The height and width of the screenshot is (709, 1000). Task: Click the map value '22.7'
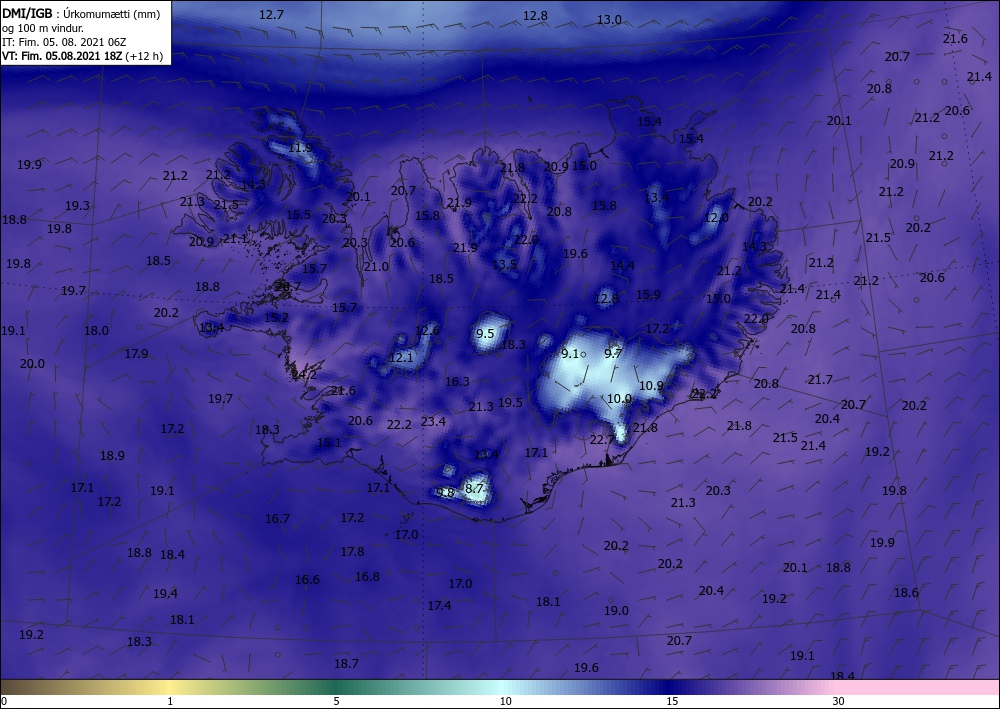[x=602, y=439]
